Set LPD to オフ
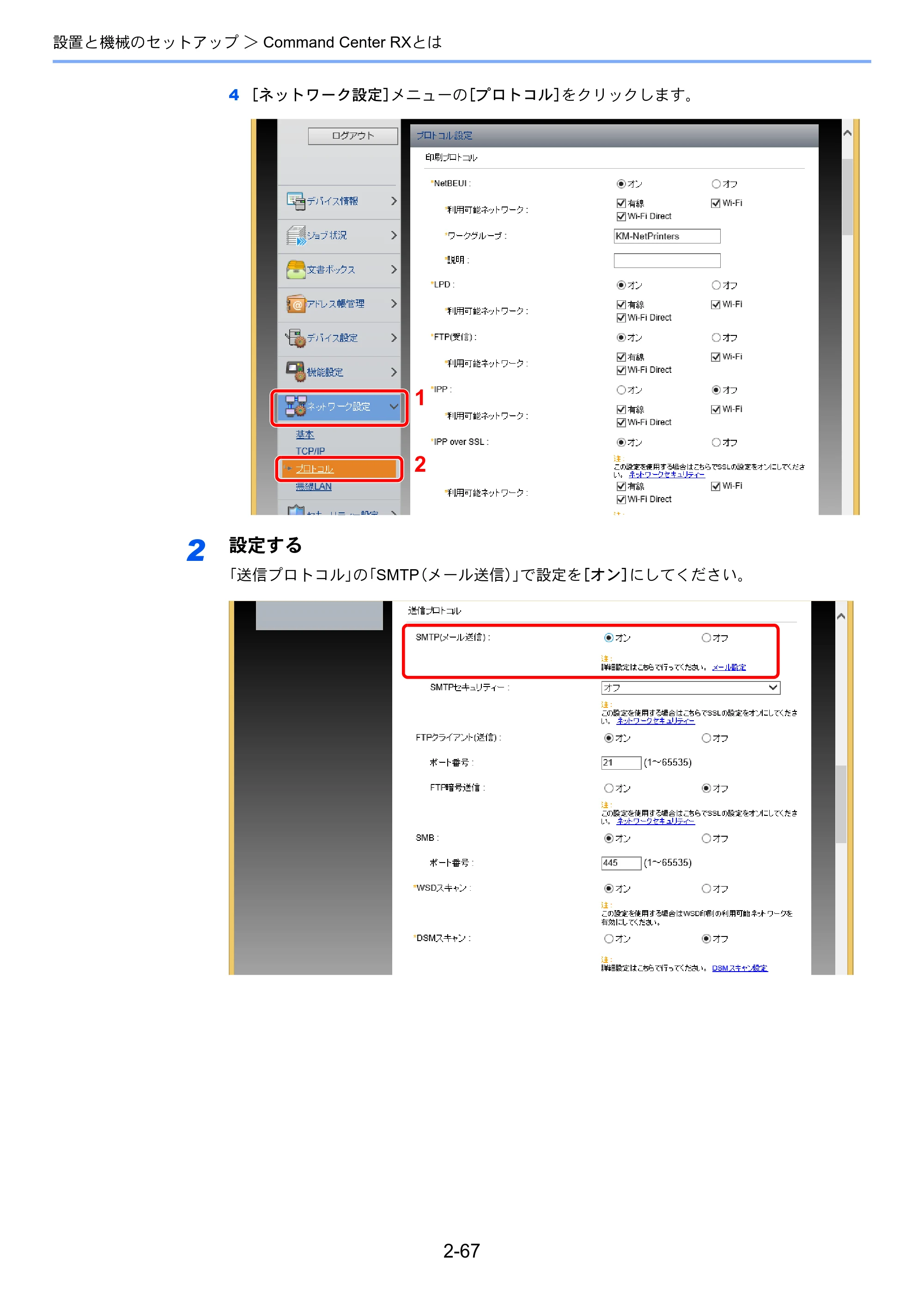This screenshot has width=924, height=1307. click(716, 285)
